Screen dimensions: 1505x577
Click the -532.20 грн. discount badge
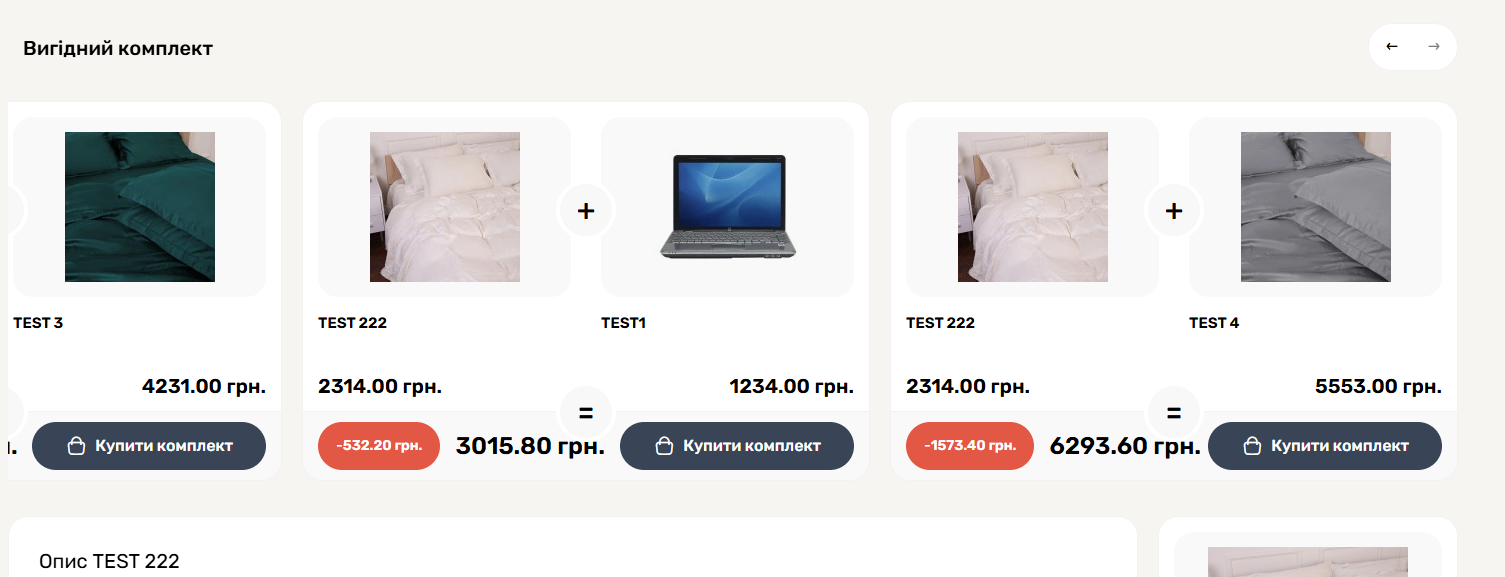[379, 446]
